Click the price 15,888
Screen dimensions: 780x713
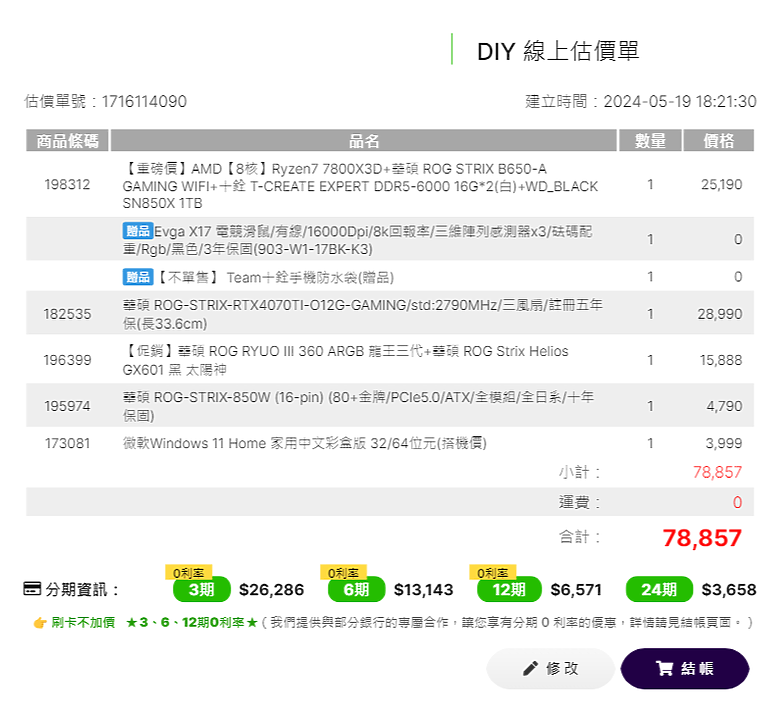point(721,360)
